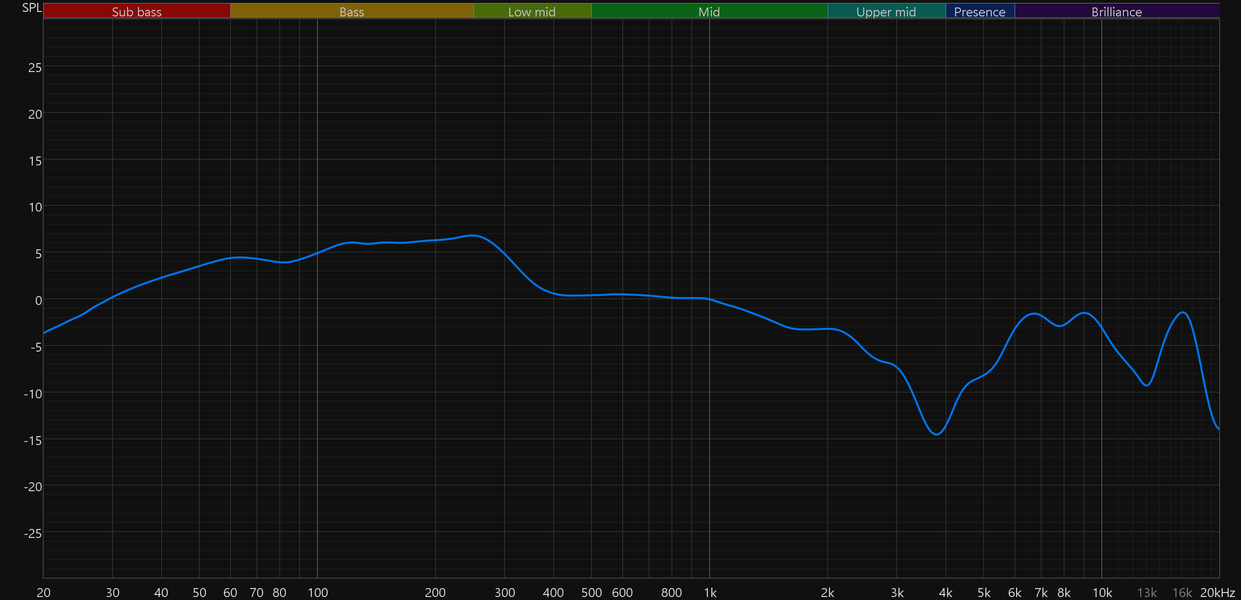This screenshot has width=1241, height=600.
Task: Click the 70 Hz frequency label
Action: pyautogui.click(x=257, y=592)
